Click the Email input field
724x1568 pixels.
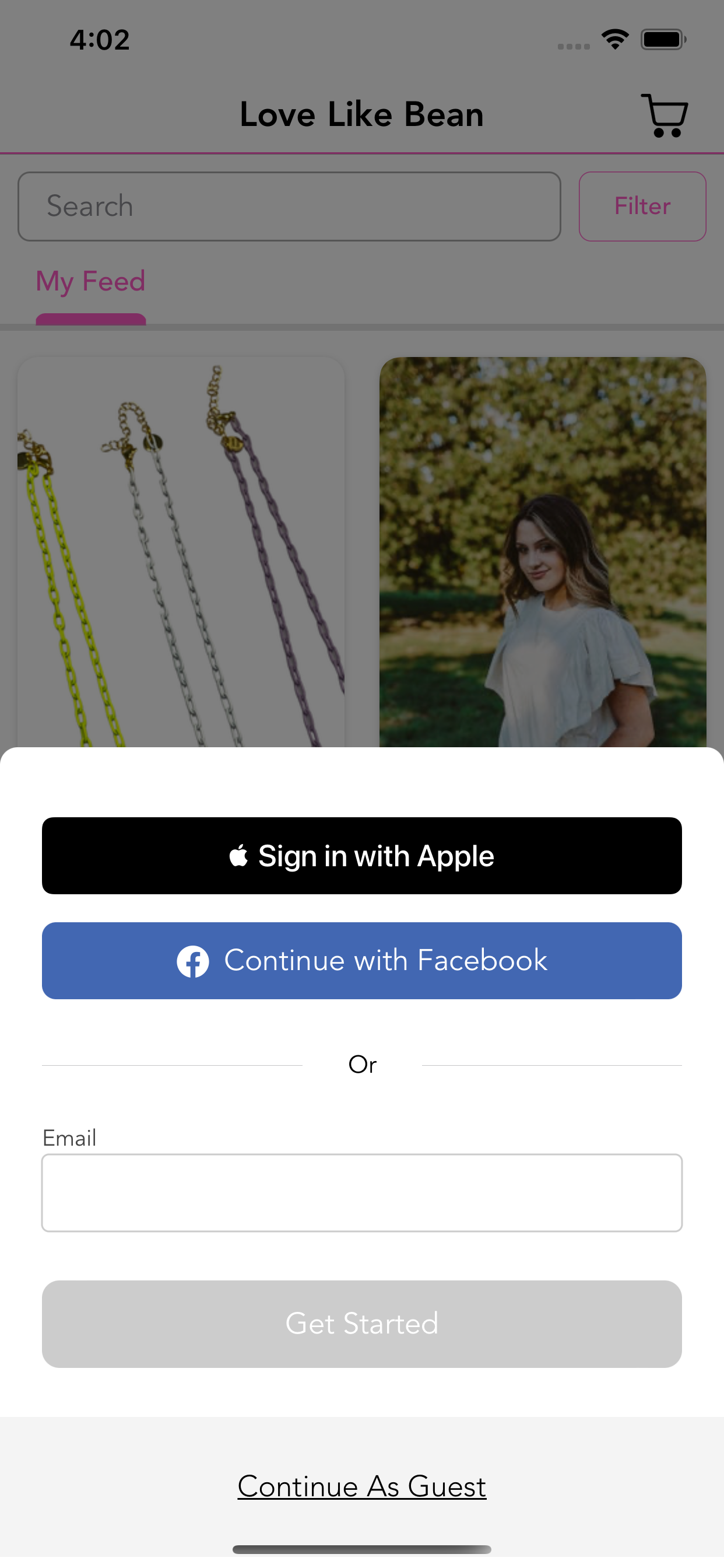point(362,1192)
